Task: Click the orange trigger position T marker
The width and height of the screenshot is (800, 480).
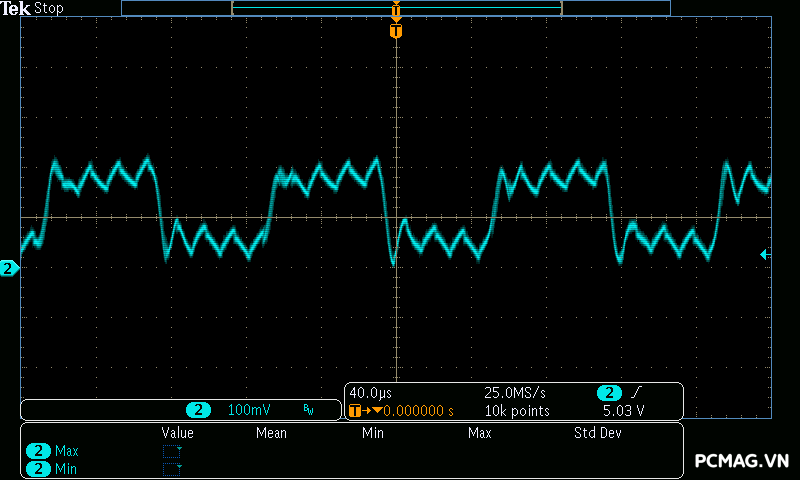Action: tap(396, 32)
